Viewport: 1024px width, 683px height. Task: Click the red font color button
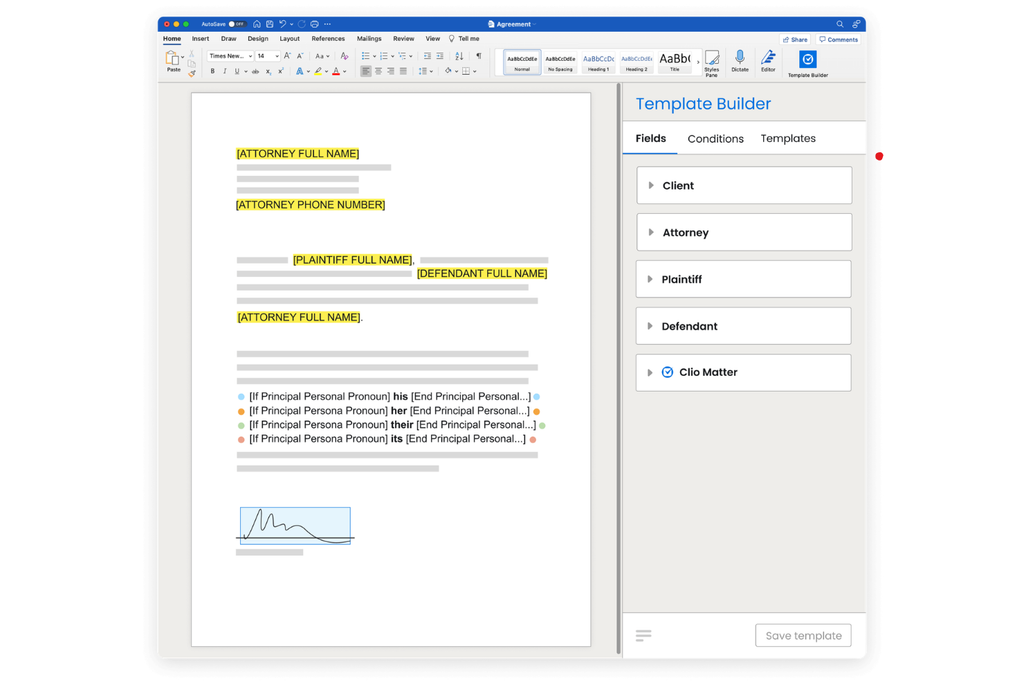[x=336, y=71]
